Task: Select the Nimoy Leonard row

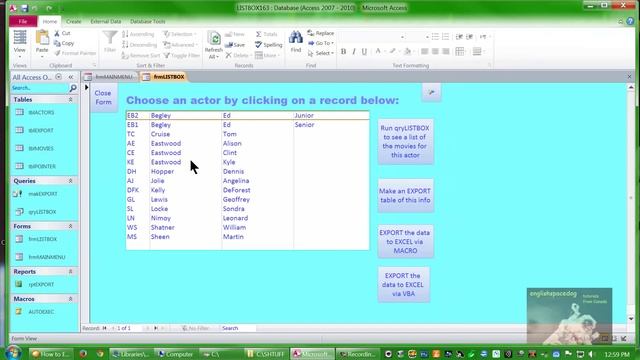Action: tap(247, 218)
